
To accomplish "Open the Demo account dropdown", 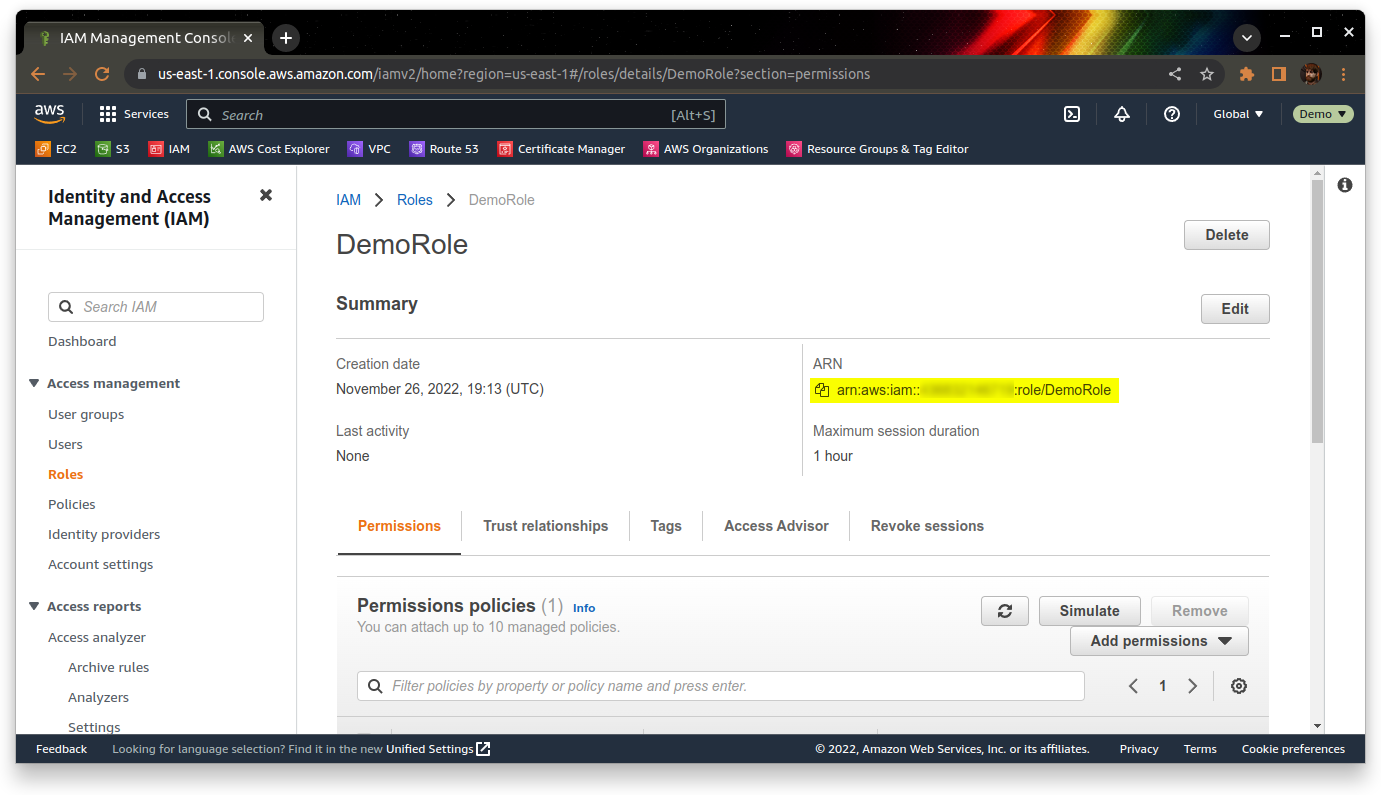I will tap(1323, 114).
